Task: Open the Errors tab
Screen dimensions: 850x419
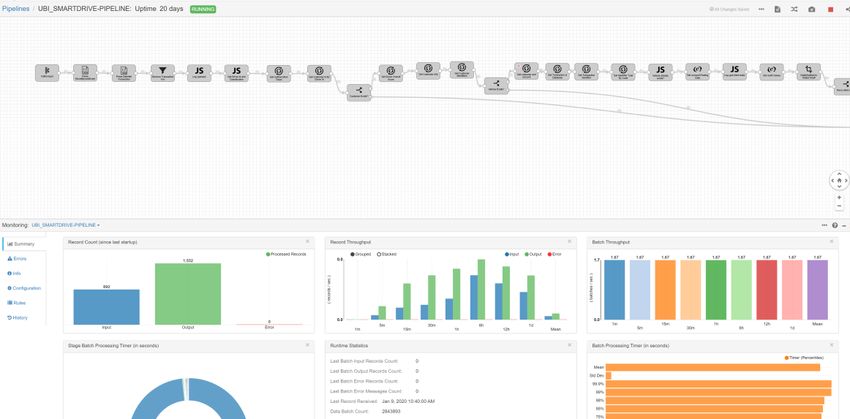Action: (17, 259)
